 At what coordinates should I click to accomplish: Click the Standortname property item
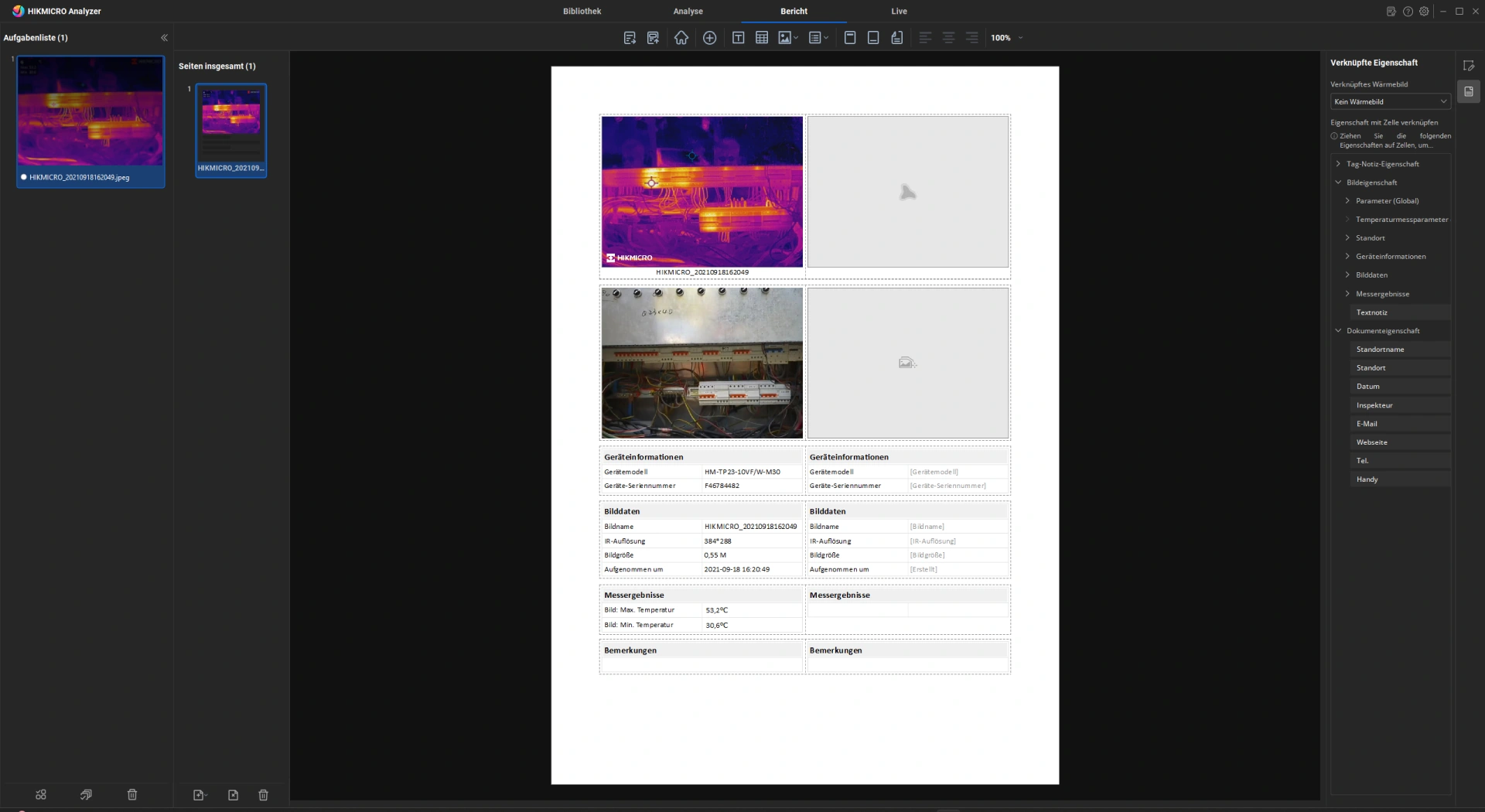pyautogui.click(x=1380, y=350)
